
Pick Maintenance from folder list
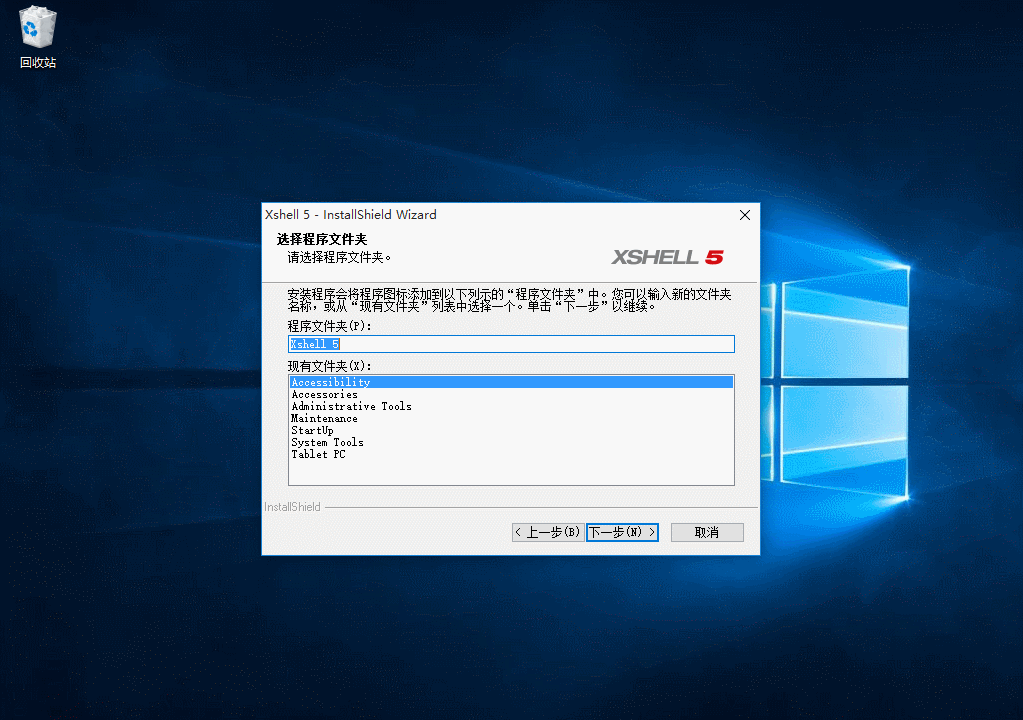tap(512, 419)
